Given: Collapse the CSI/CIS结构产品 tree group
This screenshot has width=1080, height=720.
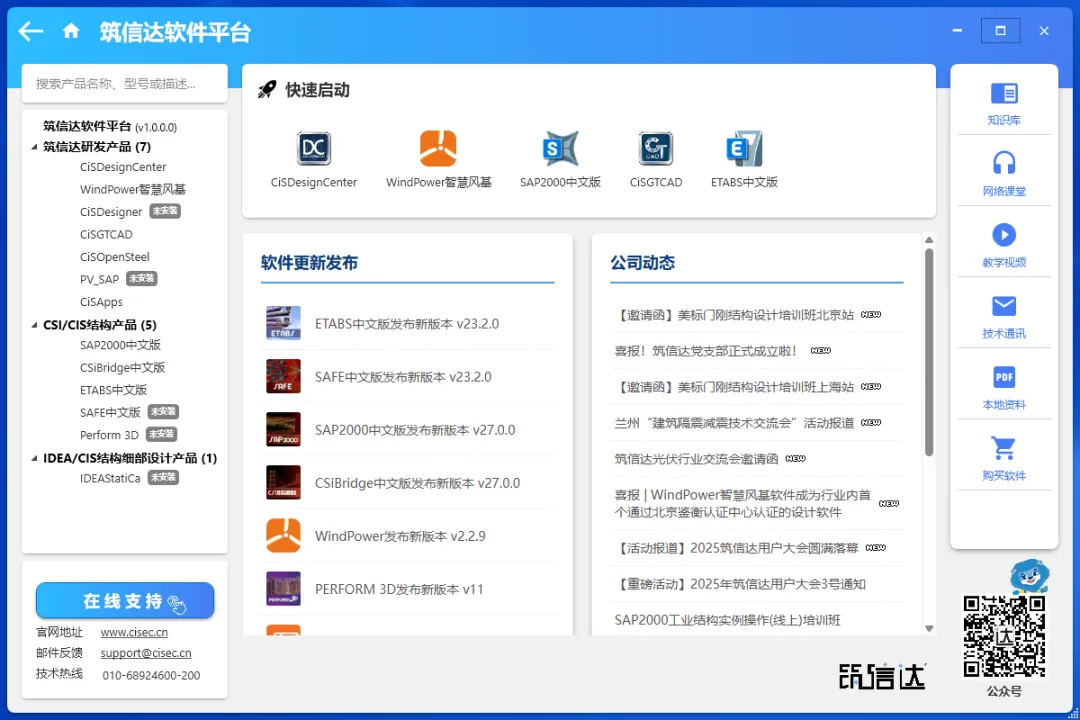Looking at the screenshot, I should pyautogui.click(x=35, y=325).
